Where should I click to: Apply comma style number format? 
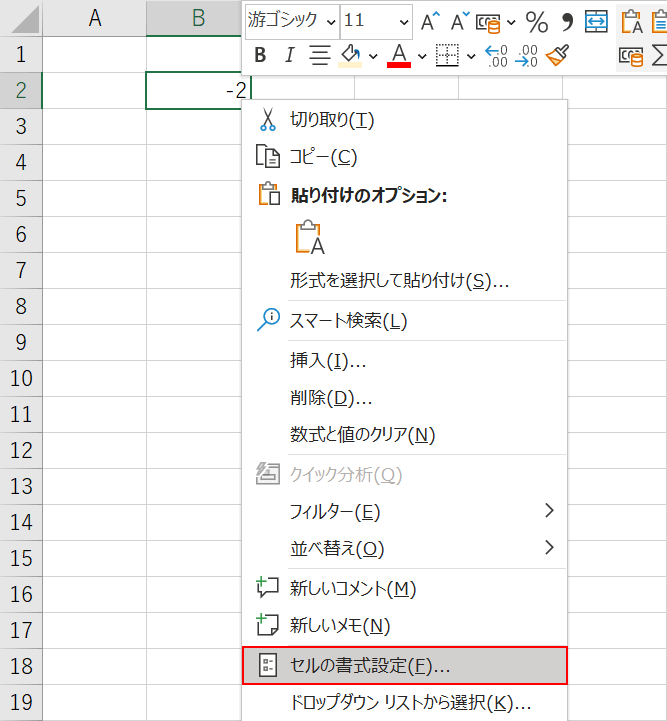(x=567, y=22)
